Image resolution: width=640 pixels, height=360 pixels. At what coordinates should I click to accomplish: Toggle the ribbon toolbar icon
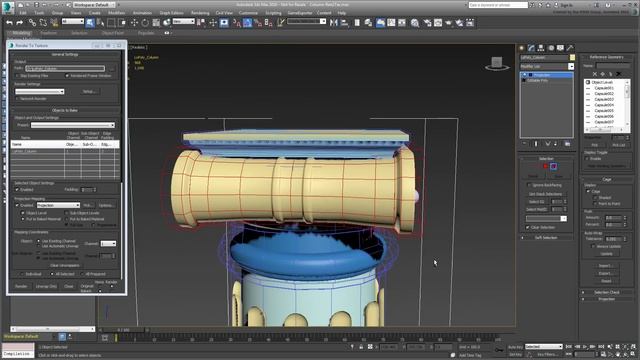pos(380,23)
